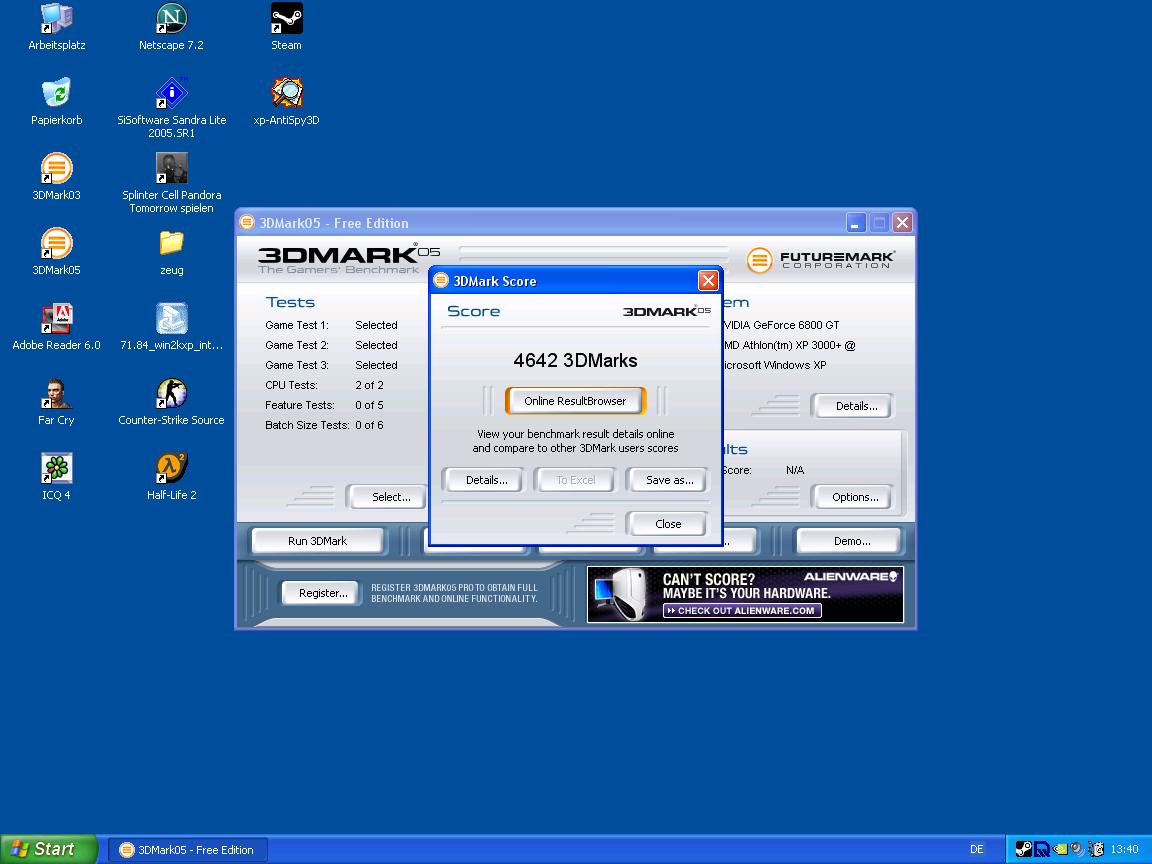Minimize the 3DMark05 main window
Image resolution: width=1152 pixels, height=864 pixels.
pyautogui.click(x=855, y=223)
